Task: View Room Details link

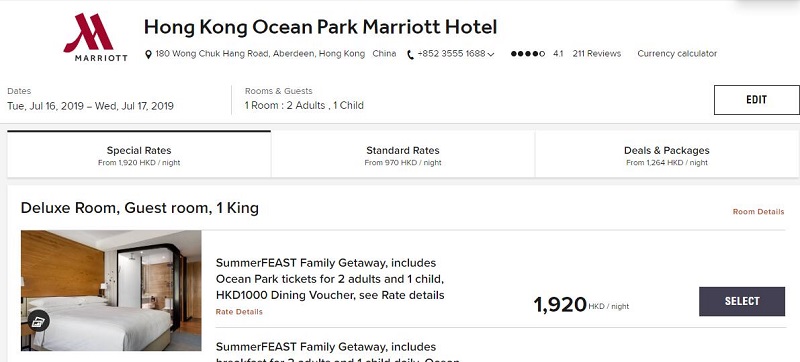Action: 758,212
